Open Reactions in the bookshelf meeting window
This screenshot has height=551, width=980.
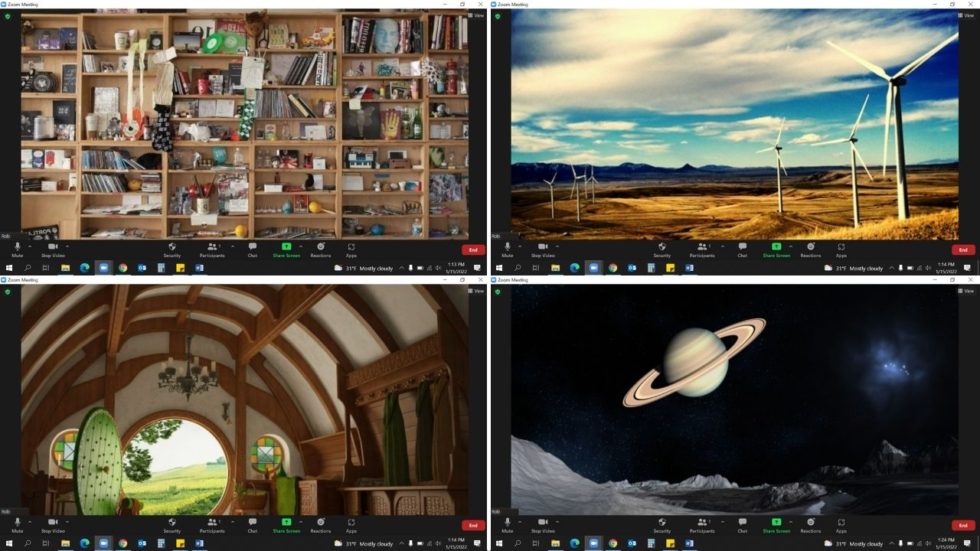(x=320, y=248)
